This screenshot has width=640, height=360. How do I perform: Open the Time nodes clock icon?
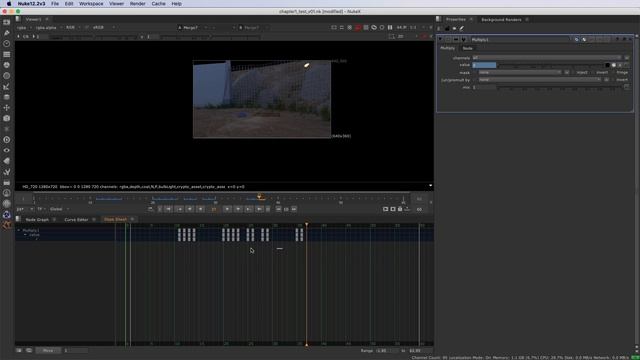(x=7, y=43)
